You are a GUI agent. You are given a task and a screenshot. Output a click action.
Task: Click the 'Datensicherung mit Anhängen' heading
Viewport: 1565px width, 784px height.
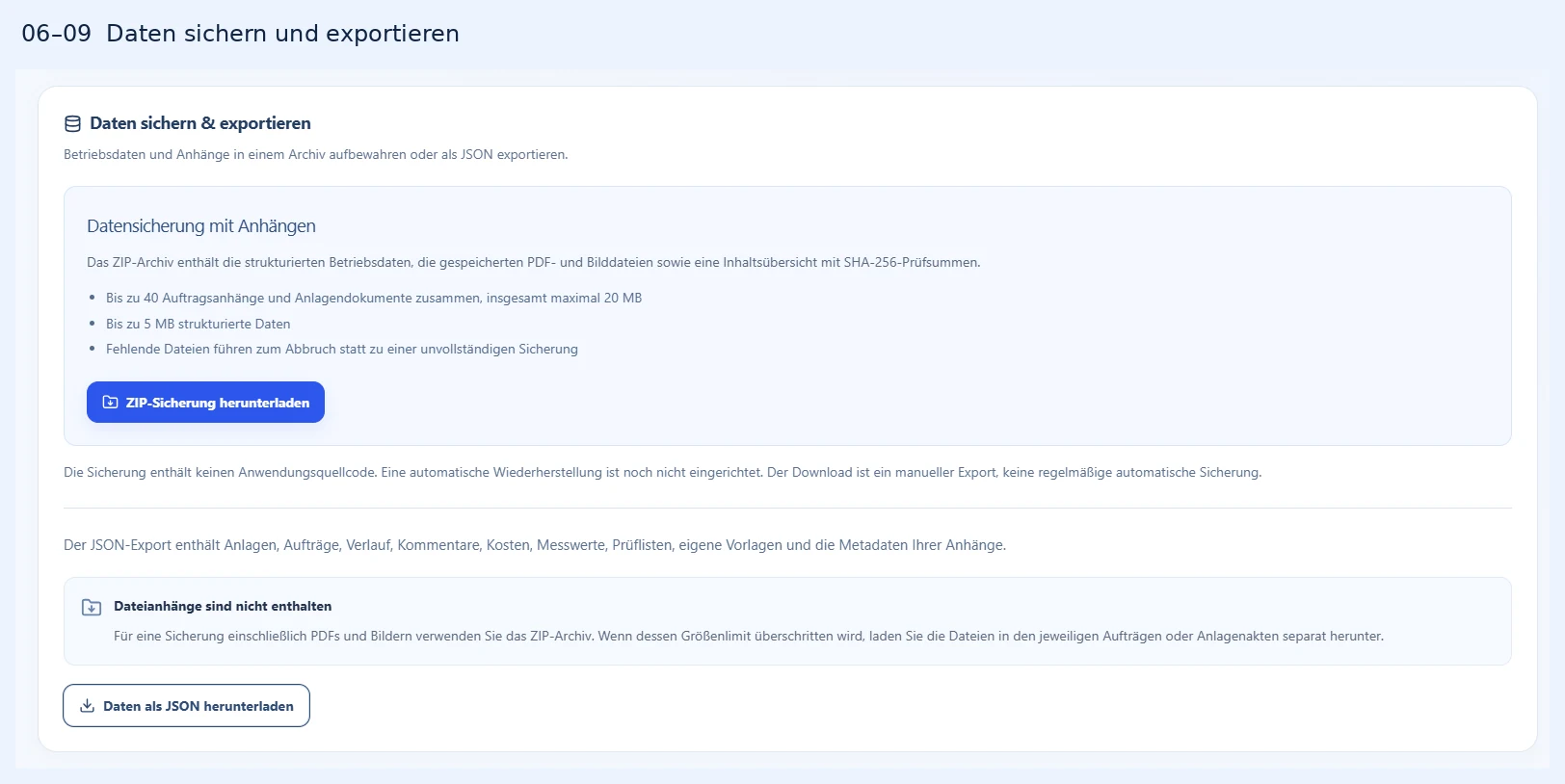tap(201, 226)
